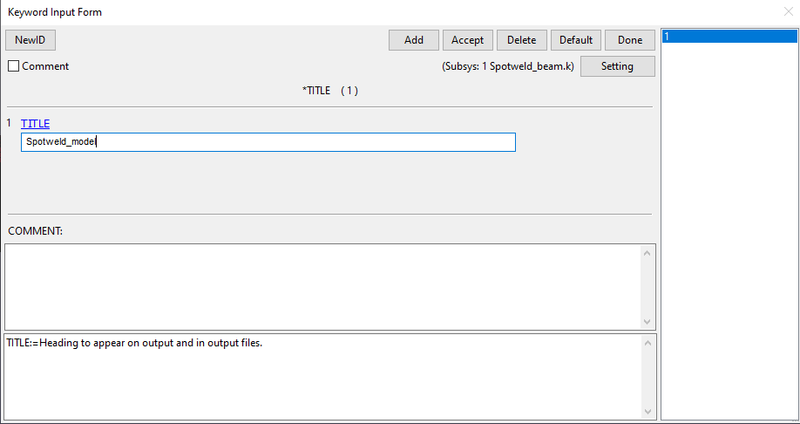Enable the Comment checkbox
This screenshot has width=800, height=424.
coord(14,66)
